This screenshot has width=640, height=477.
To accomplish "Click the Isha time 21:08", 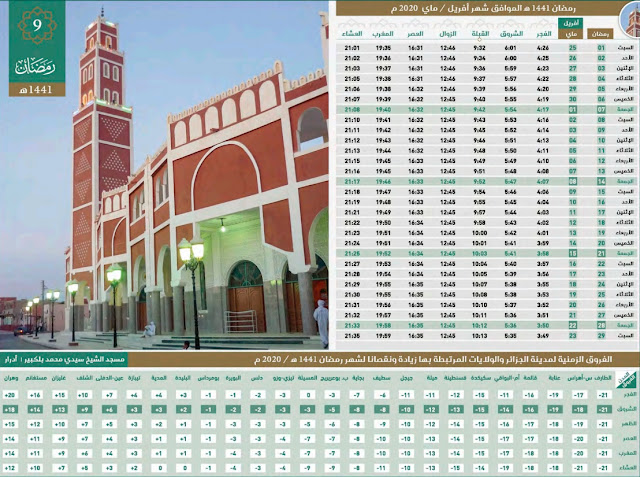I will point(352,109).
